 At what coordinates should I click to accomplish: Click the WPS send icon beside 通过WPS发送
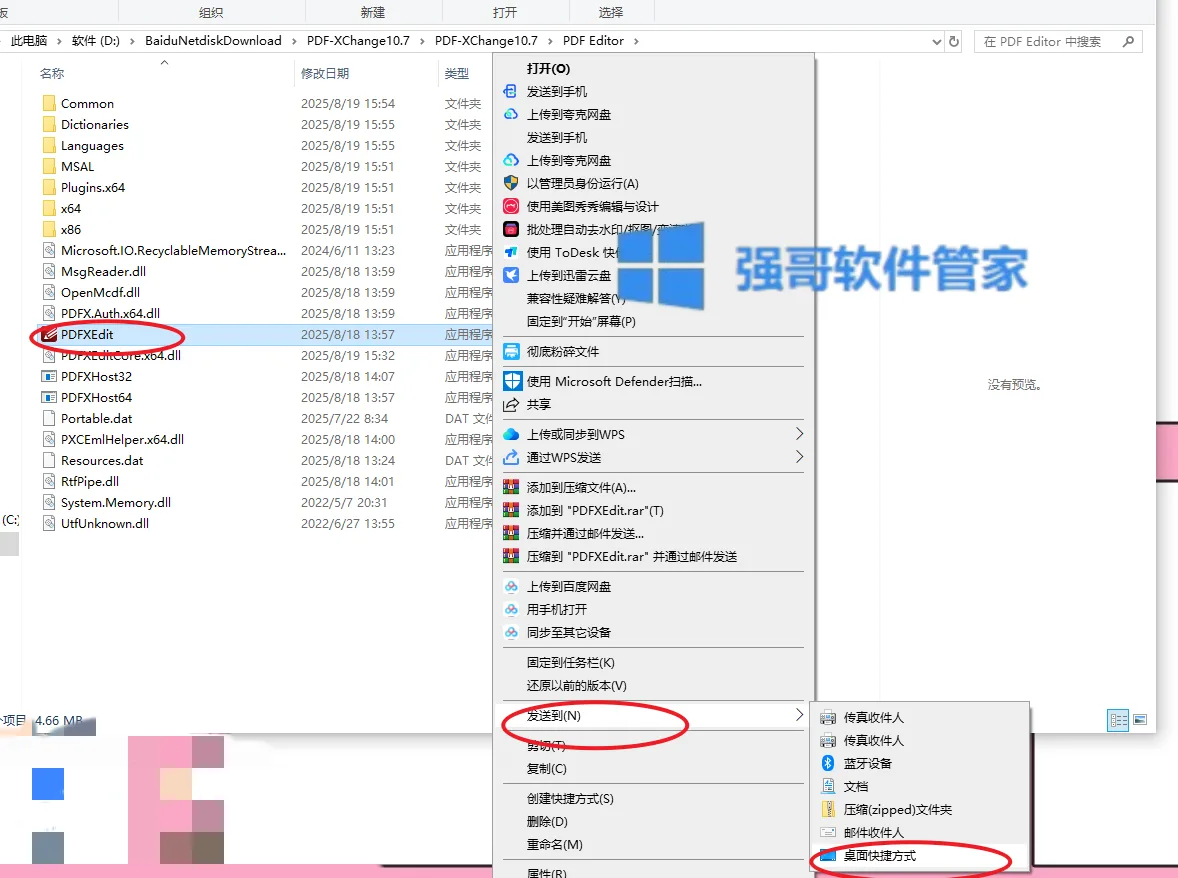coord(511,457)
